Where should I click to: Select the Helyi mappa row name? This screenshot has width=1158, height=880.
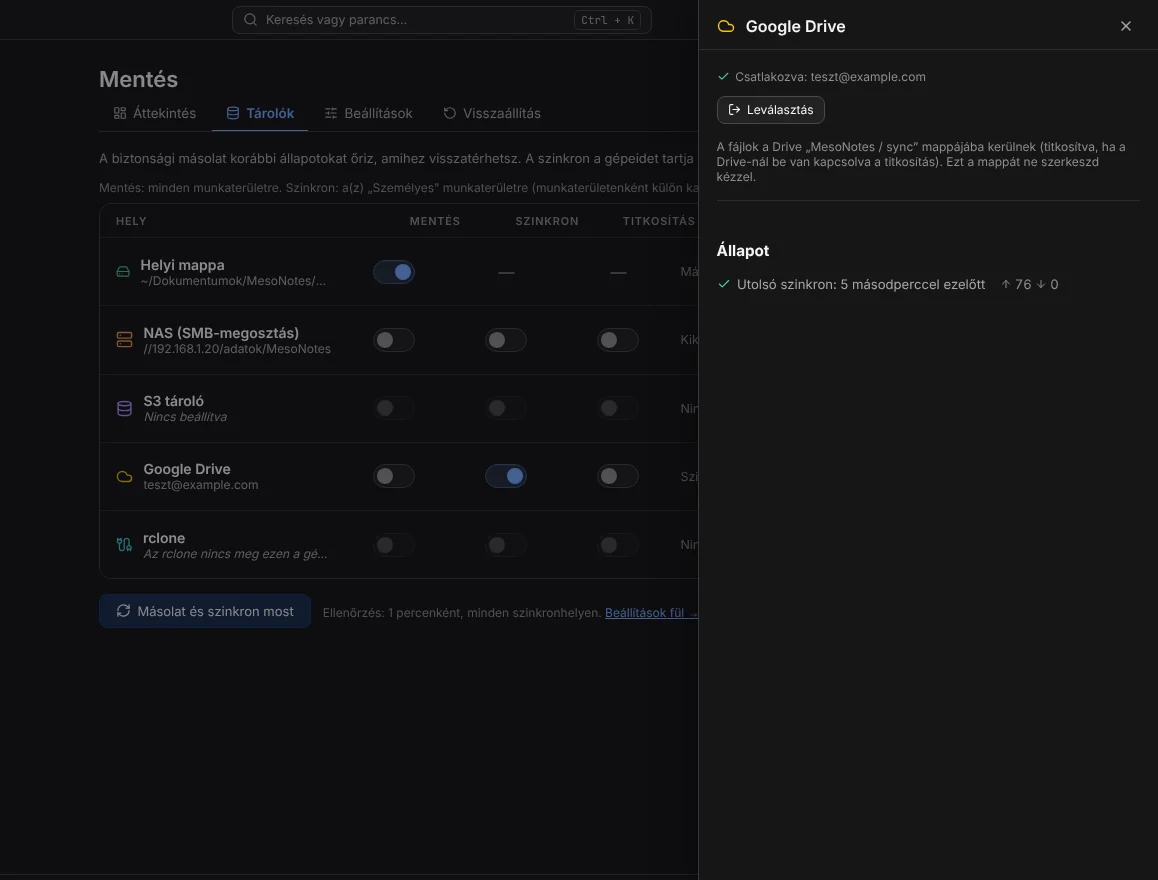coord(182,264)
